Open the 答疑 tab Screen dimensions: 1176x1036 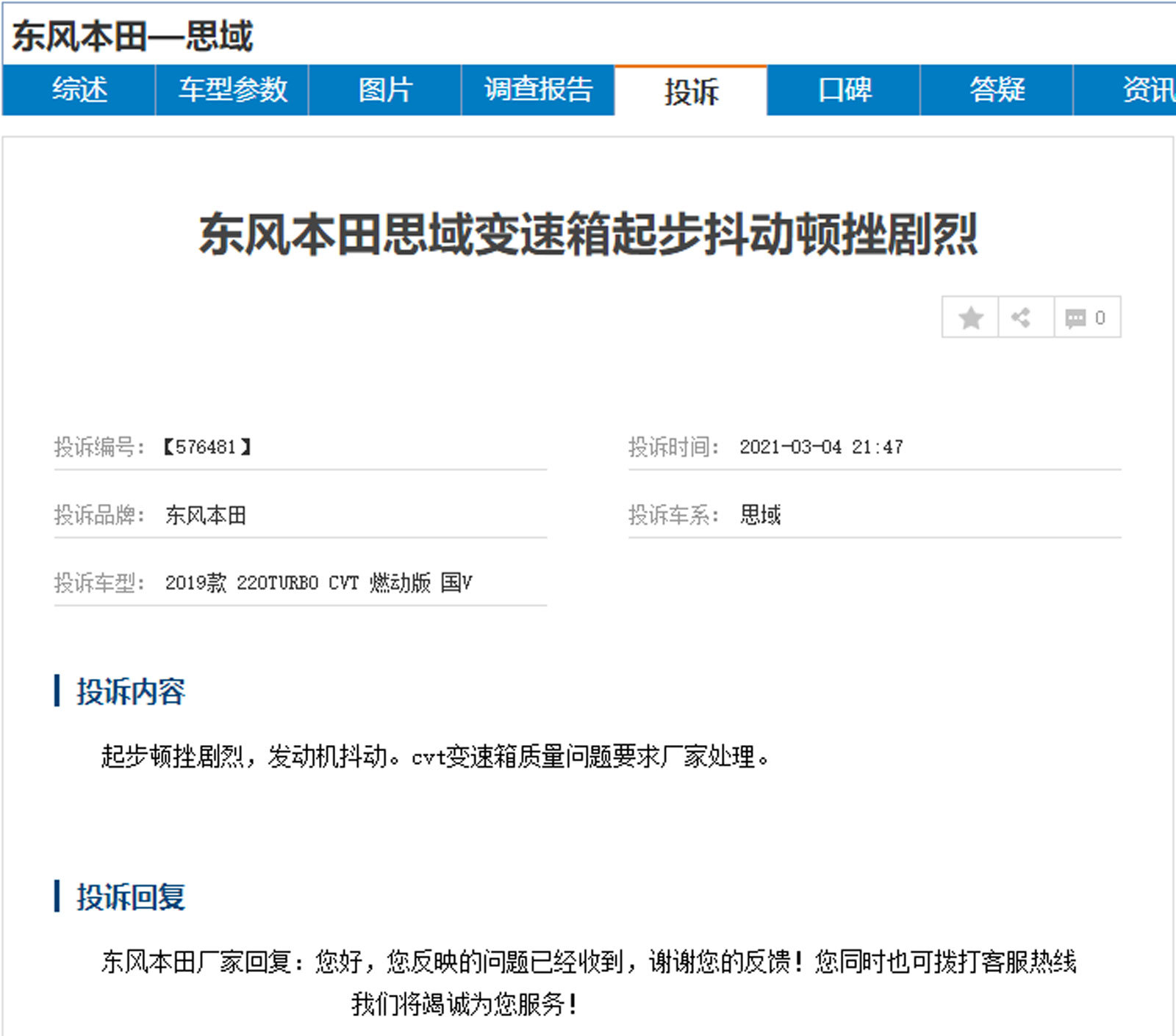[997, 90]
